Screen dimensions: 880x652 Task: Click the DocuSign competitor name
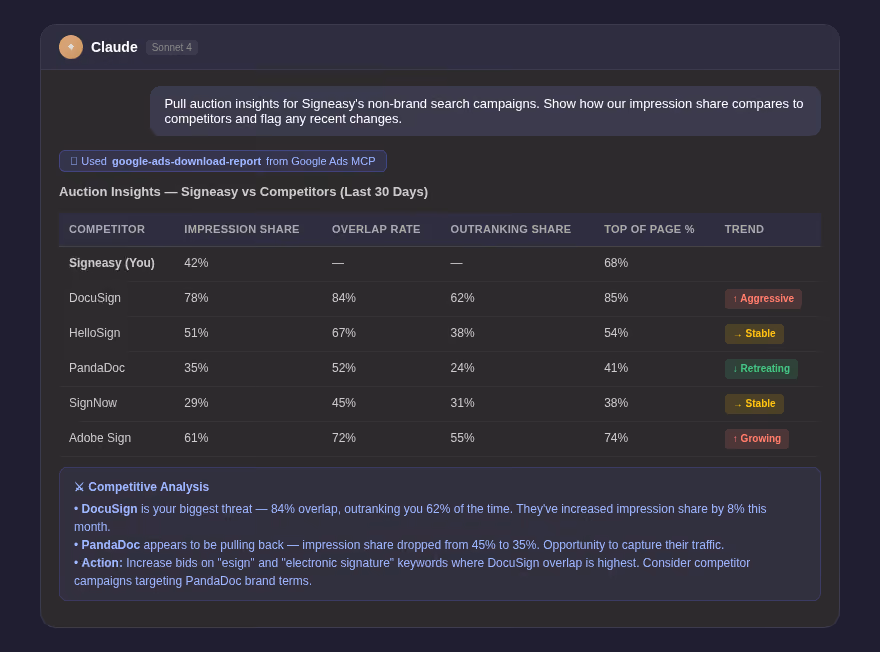95,298
